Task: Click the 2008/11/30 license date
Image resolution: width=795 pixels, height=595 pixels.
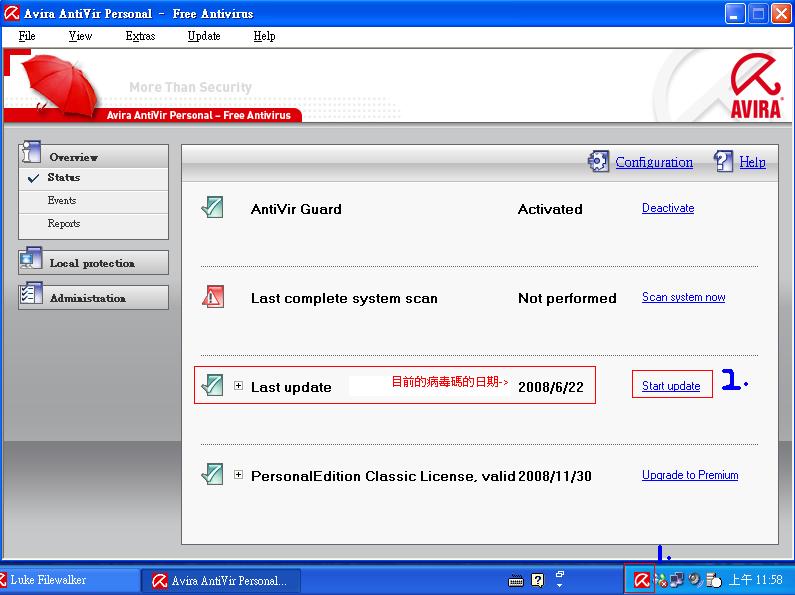Action: 555,476
